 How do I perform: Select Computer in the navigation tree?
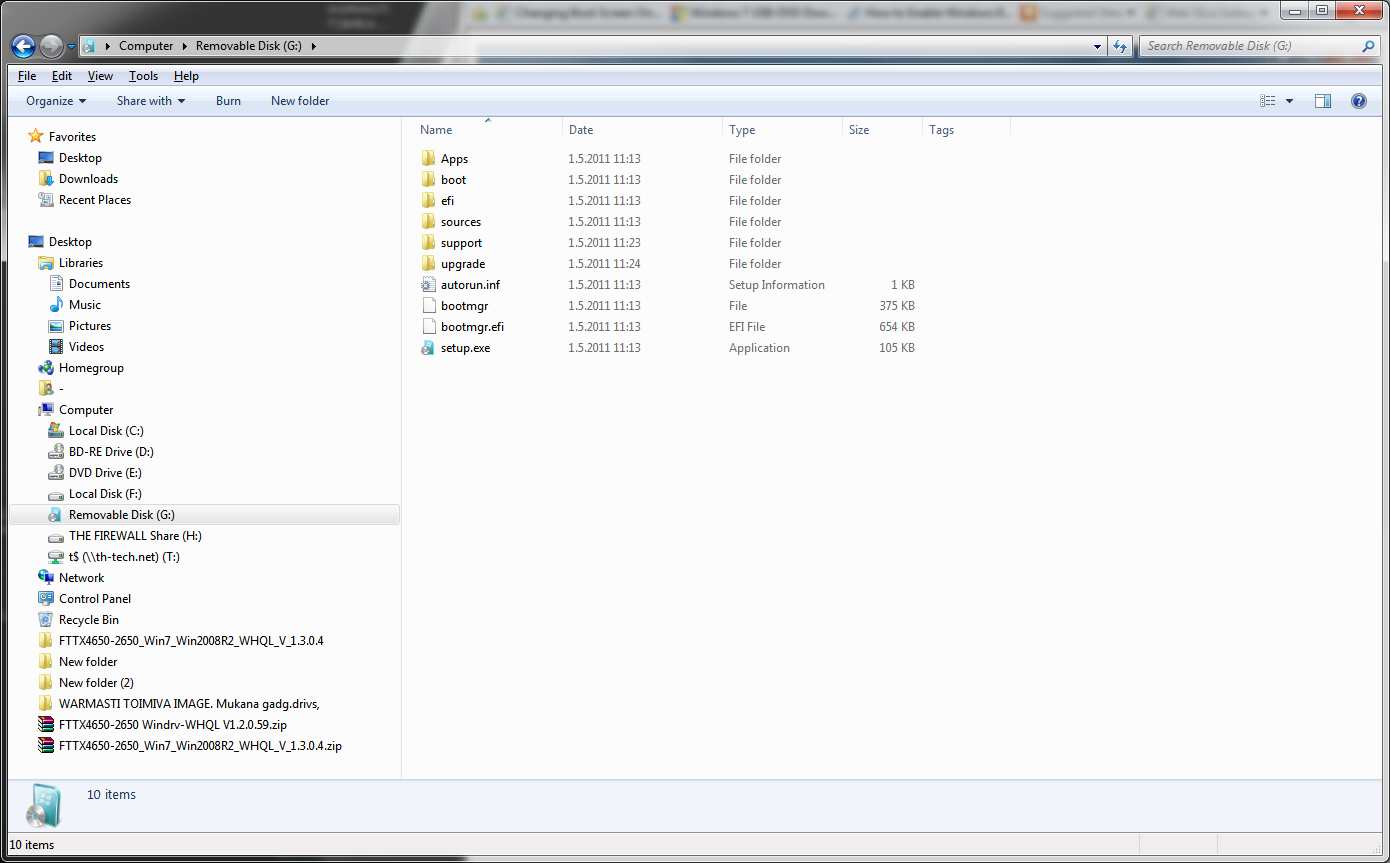[86, 410]
